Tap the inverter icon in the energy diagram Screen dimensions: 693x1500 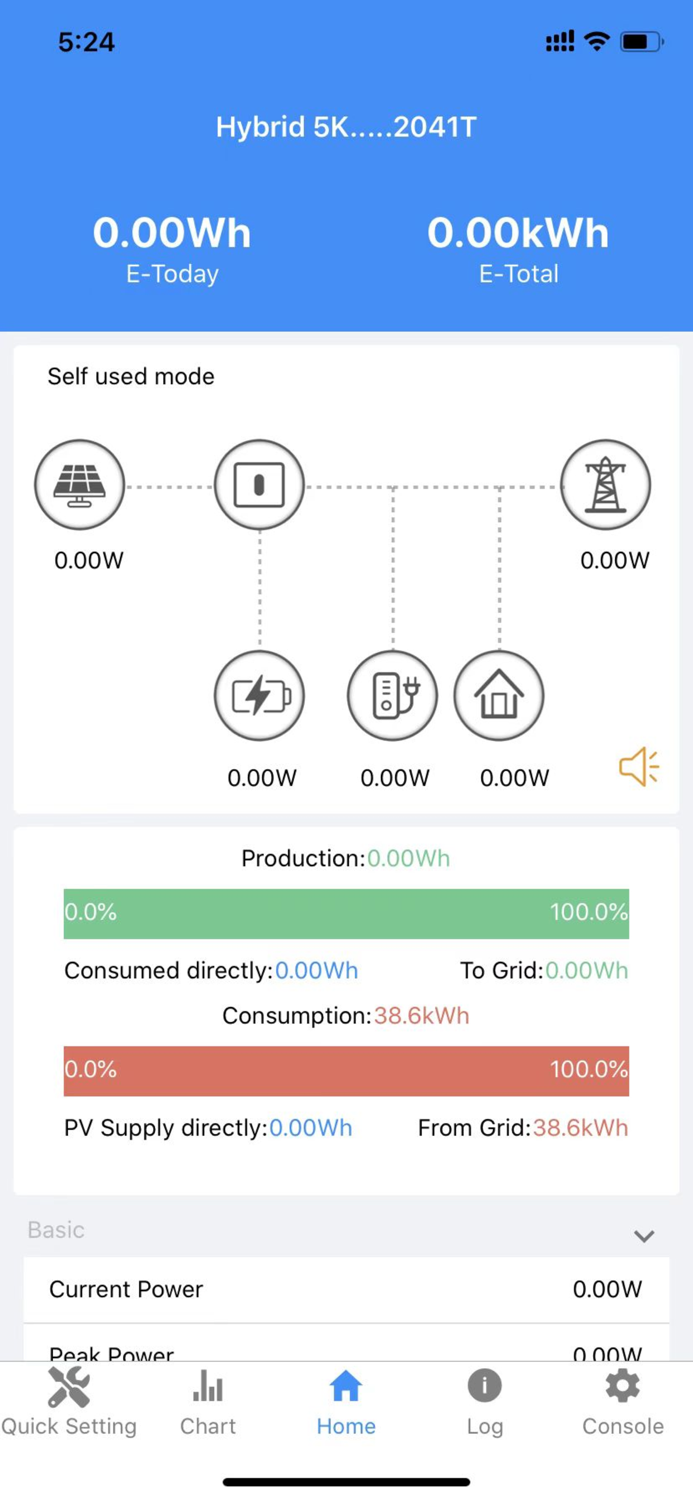(259, 484)
